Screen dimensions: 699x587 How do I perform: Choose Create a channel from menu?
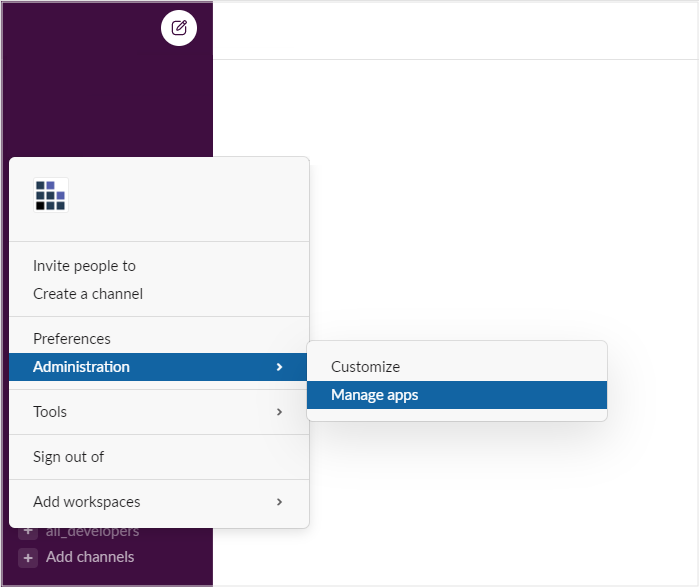88,294
